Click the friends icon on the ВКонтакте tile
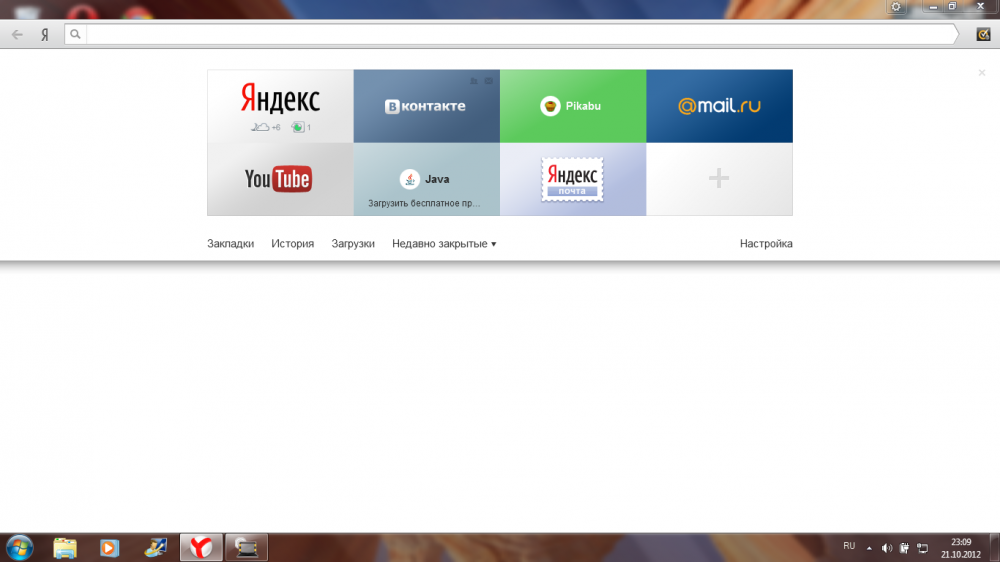Screen dimensions: 1000x562 (x=474, y=81)
